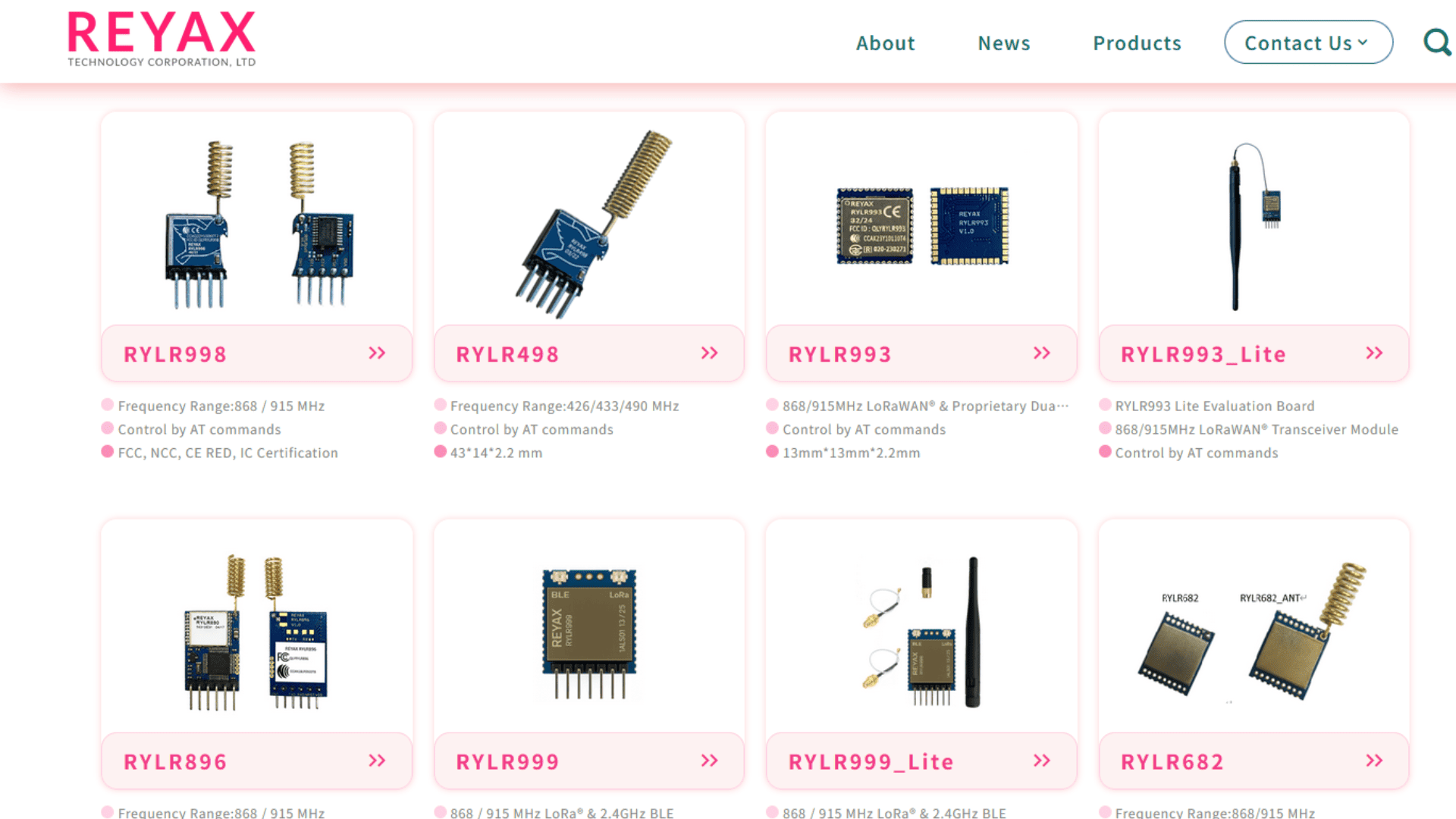View the RYLR993_Lite antenna product image
Screen dimensions: 1456x819
pos(1254,226)
